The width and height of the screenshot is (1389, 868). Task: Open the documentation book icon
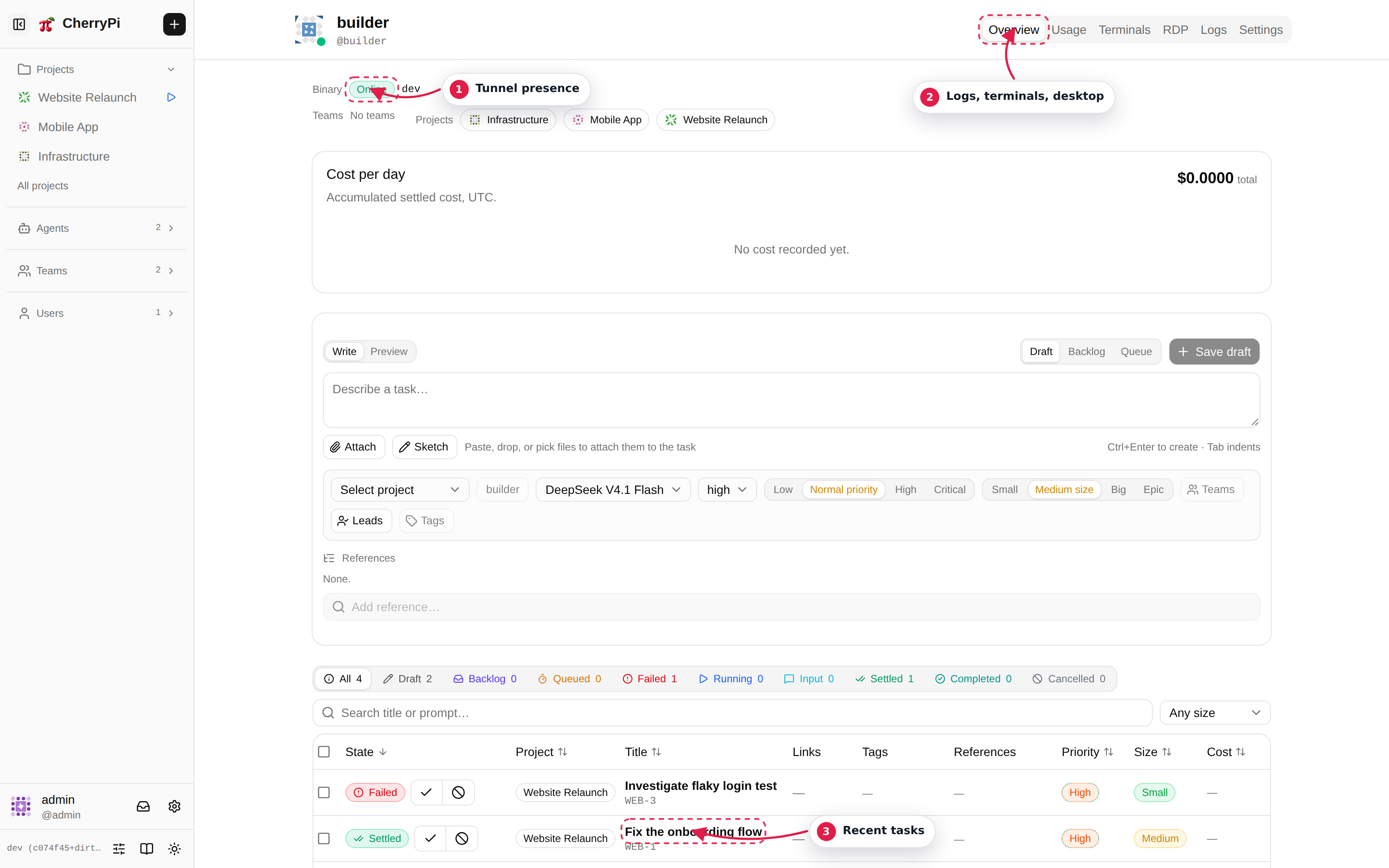tap(147, 848)
